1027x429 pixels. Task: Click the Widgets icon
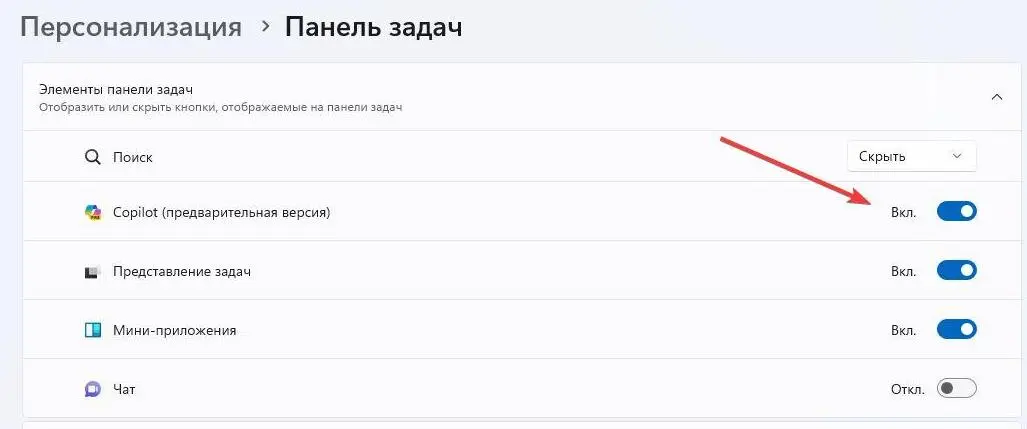[x=92, y=330]
